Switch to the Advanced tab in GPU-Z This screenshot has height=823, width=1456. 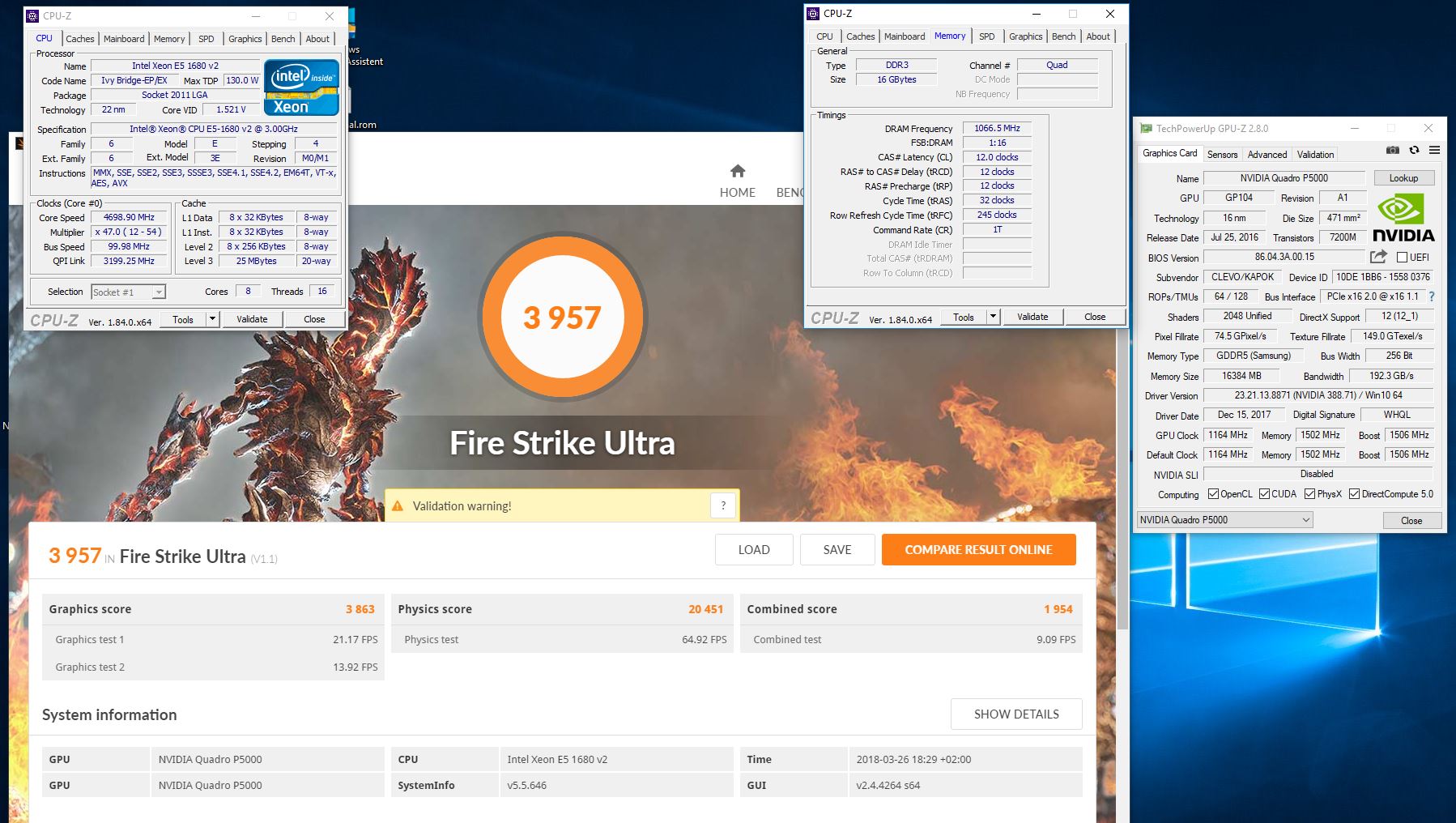pos(1267,154)
